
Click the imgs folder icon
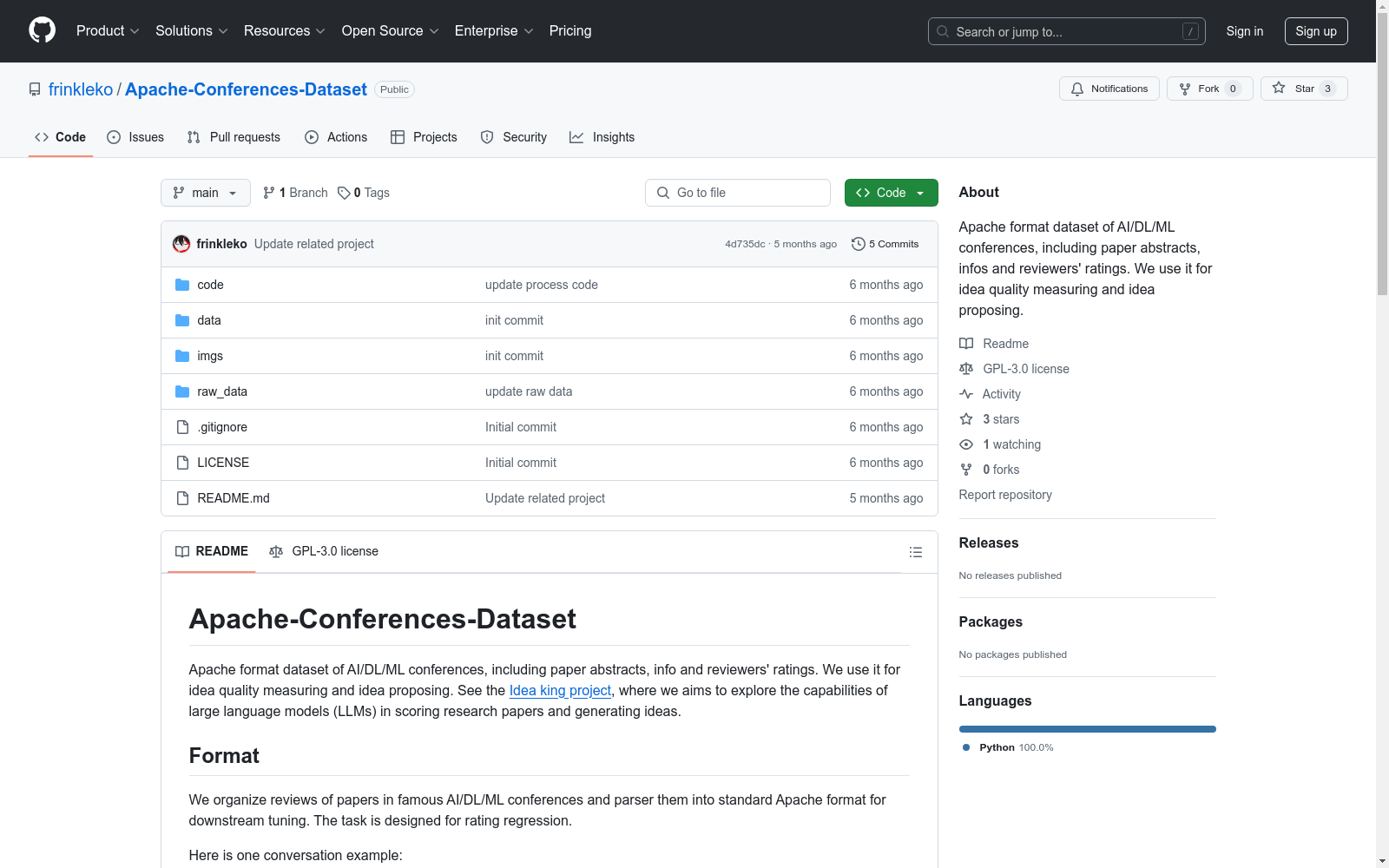coord(182,356)
